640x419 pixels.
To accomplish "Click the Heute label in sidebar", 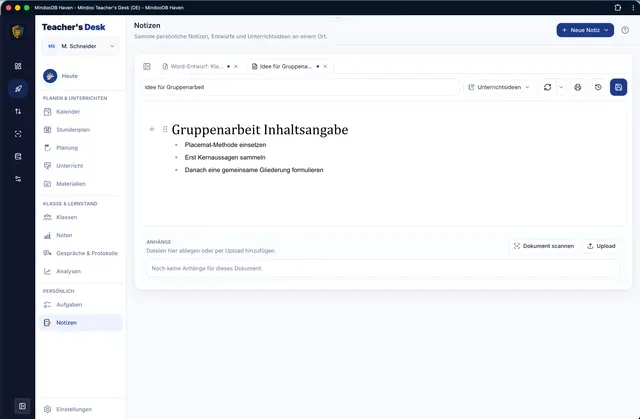I will (x=69, y=76).
